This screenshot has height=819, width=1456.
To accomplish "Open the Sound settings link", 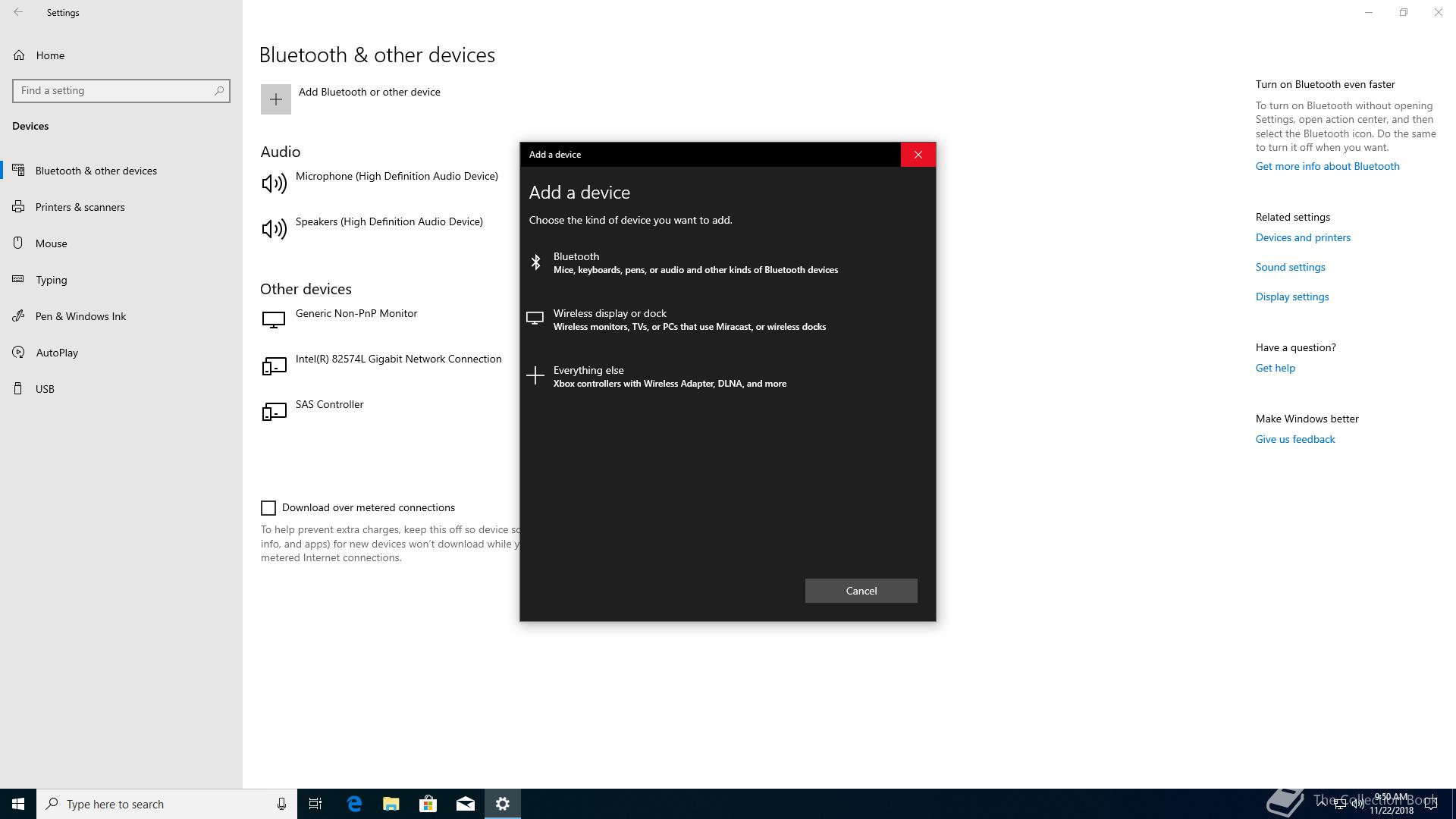I will [1290, 267].
